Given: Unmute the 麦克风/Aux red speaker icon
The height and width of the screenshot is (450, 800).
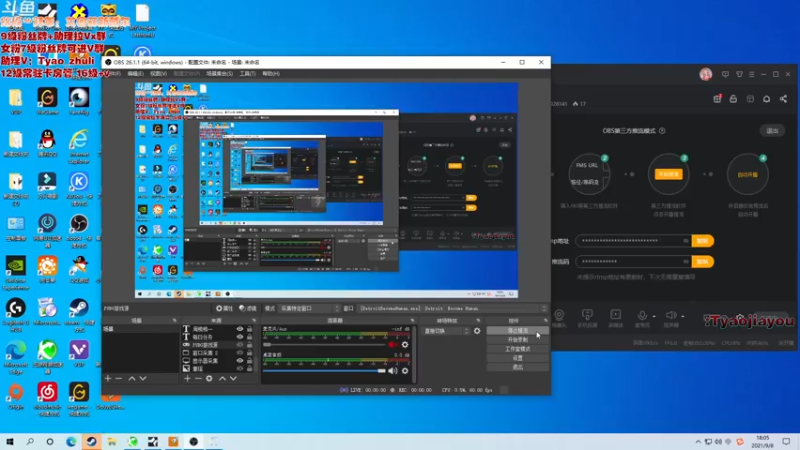Looking at the screenshot, I should click(x=392, y=345).
